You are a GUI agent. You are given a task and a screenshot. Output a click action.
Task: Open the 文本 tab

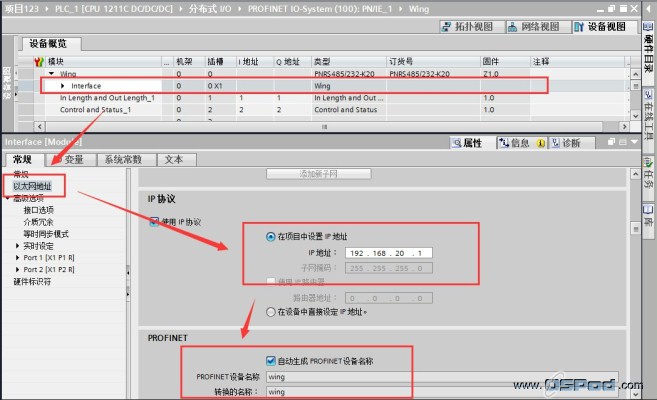point(173,159)
